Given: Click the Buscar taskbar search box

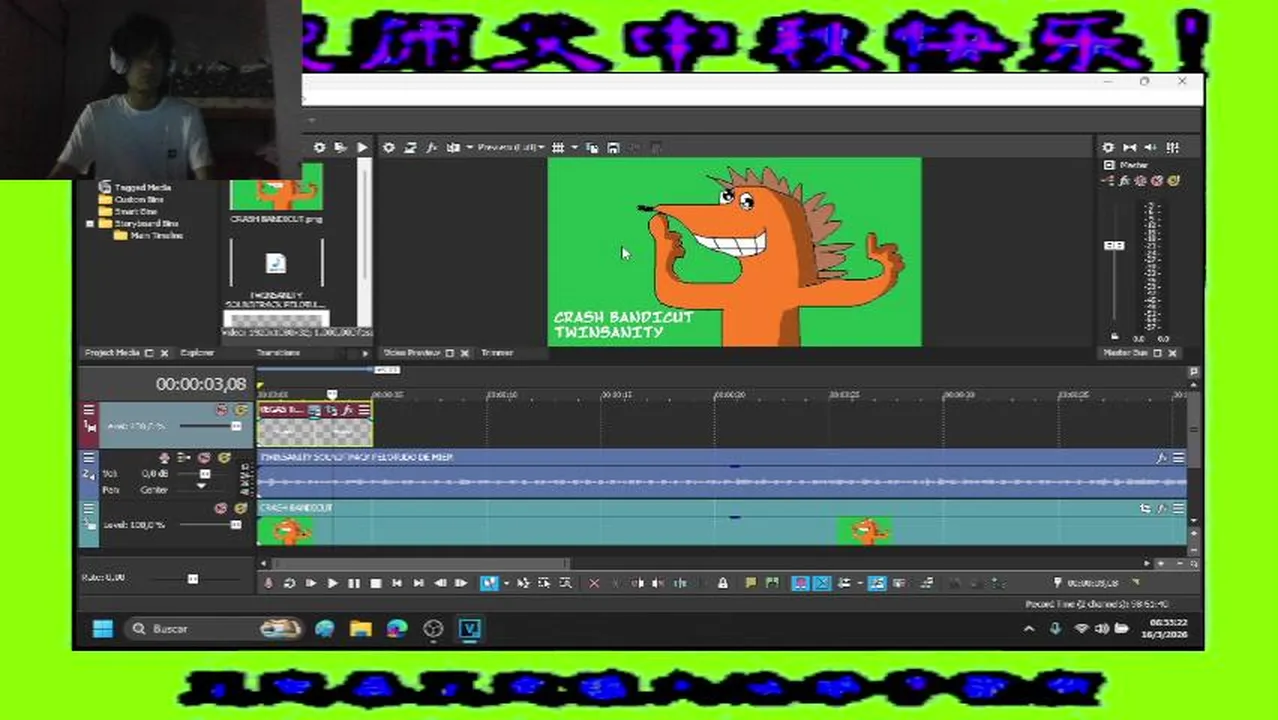Looking at the screenshot, I should pos(214,628).
